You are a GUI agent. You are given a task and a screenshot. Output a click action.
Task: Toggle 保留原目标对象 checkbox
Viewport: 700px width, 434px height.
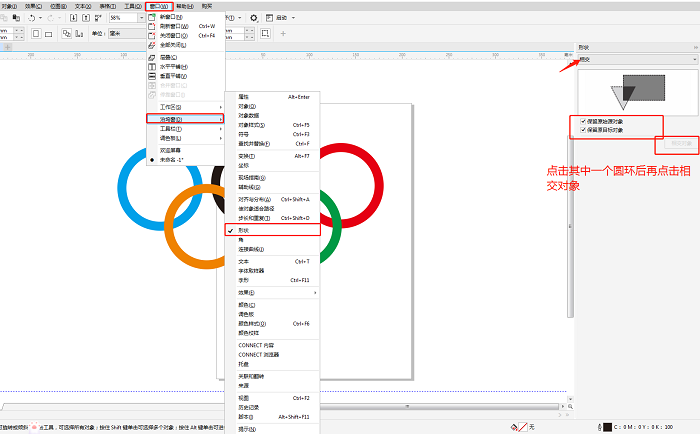pyautogui.click(x=583, y=130)
